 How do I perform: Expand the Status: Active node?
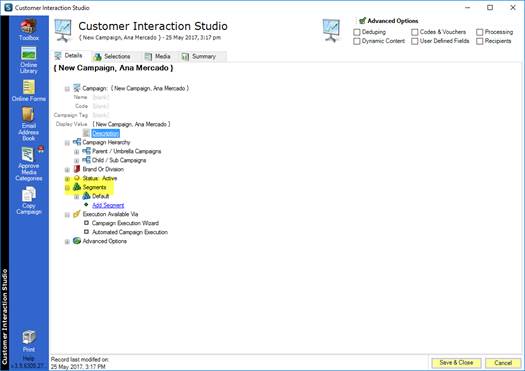click(67, 179)
